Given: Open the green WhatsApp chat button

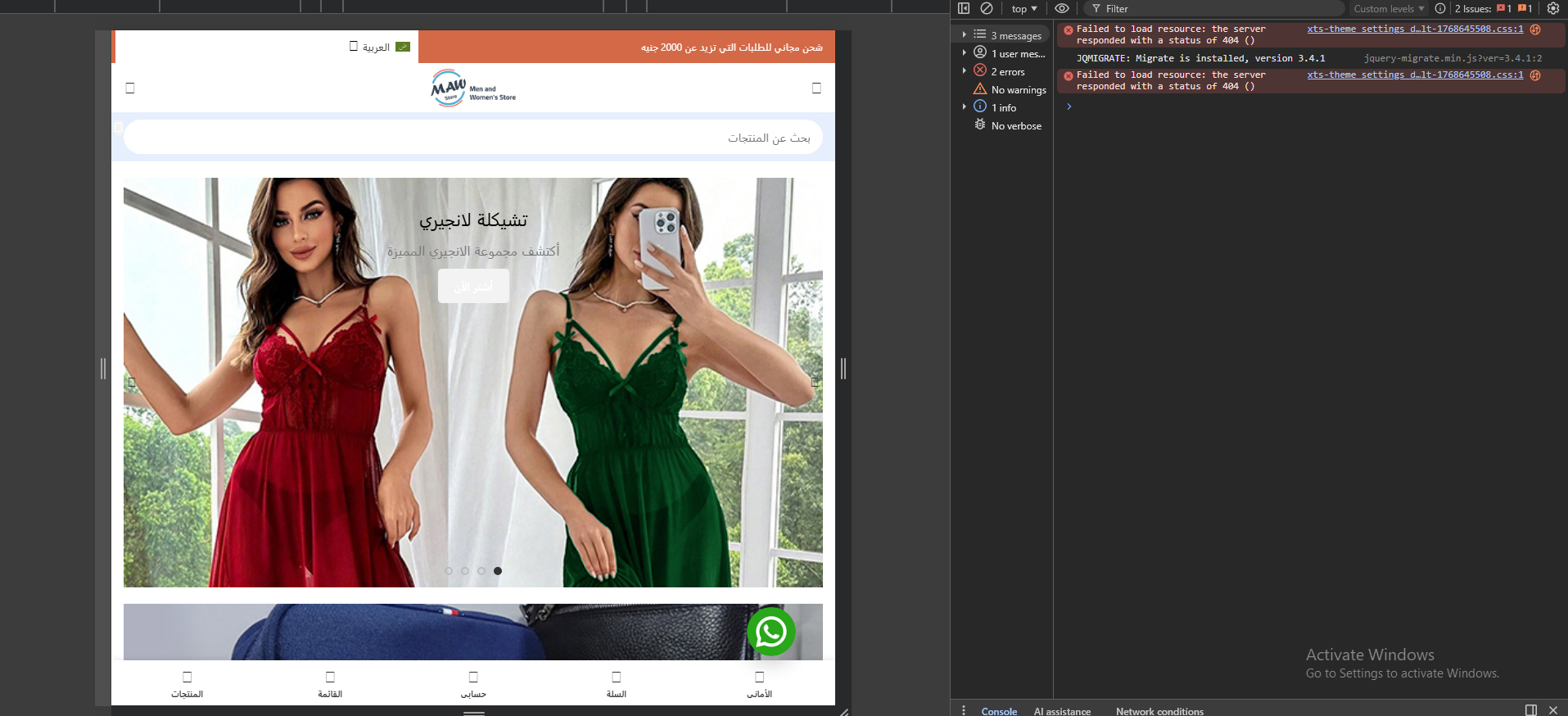Looking at the screenshot, I should 771,632.
